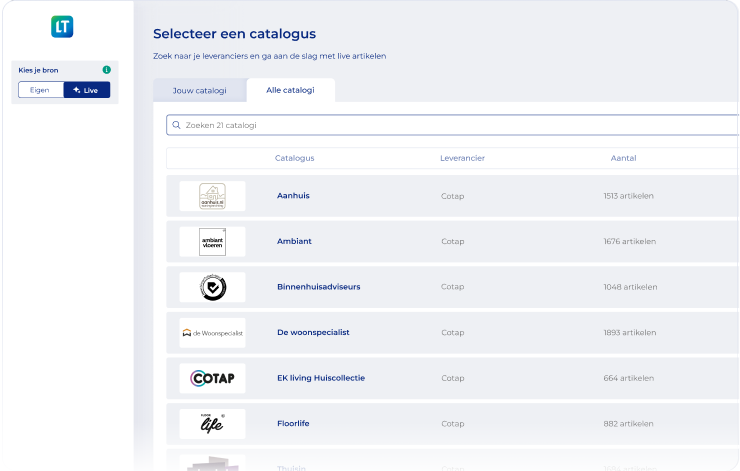Switch source to Live
Image resolution: width=740 pixels, height=471 pixels.
pyautogui.click(x=86, y=90)
